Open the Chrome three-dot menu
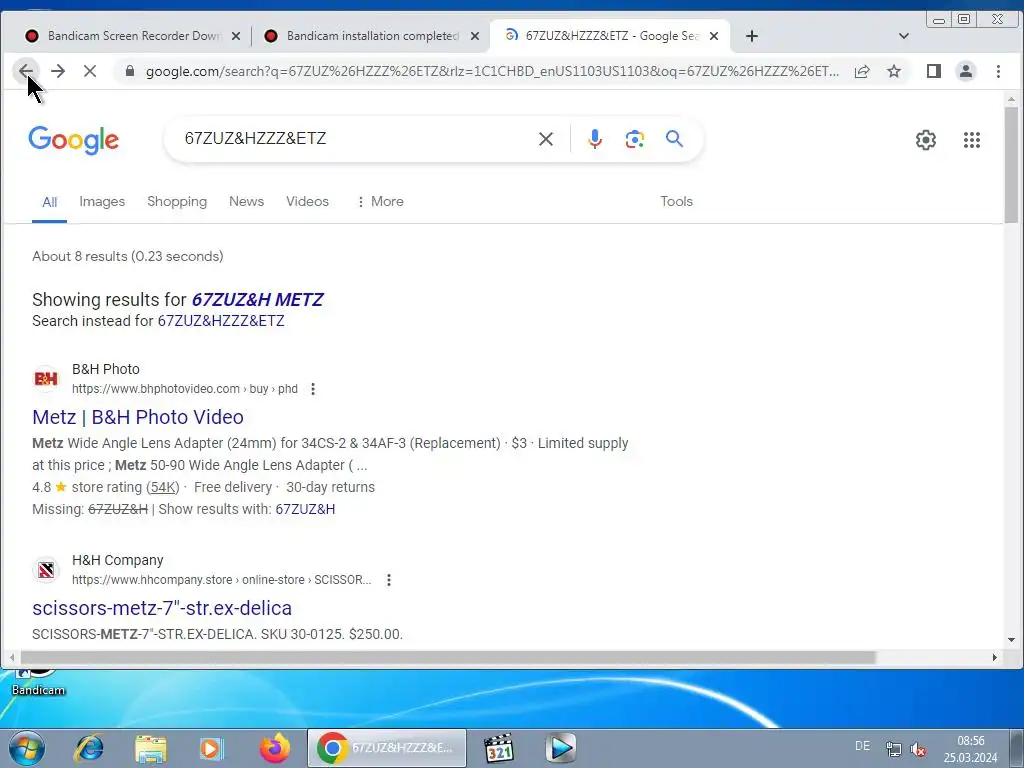The height and width of the screenshot is (768, 1024). pyautogui.click(x=998, y=71)
